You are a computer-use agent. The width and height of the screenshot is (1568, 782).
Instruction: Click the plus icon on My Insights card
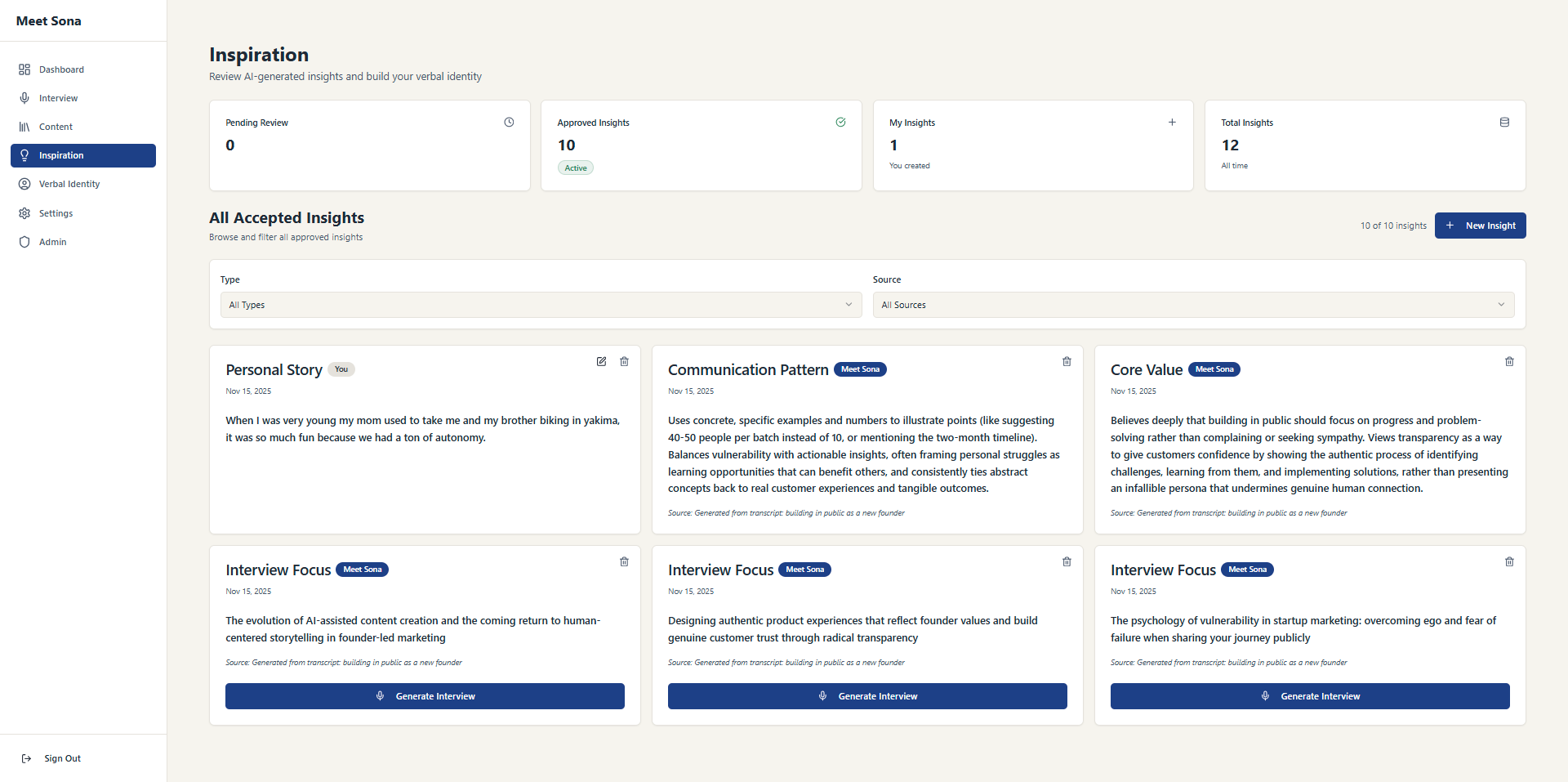pos(1172,123)
